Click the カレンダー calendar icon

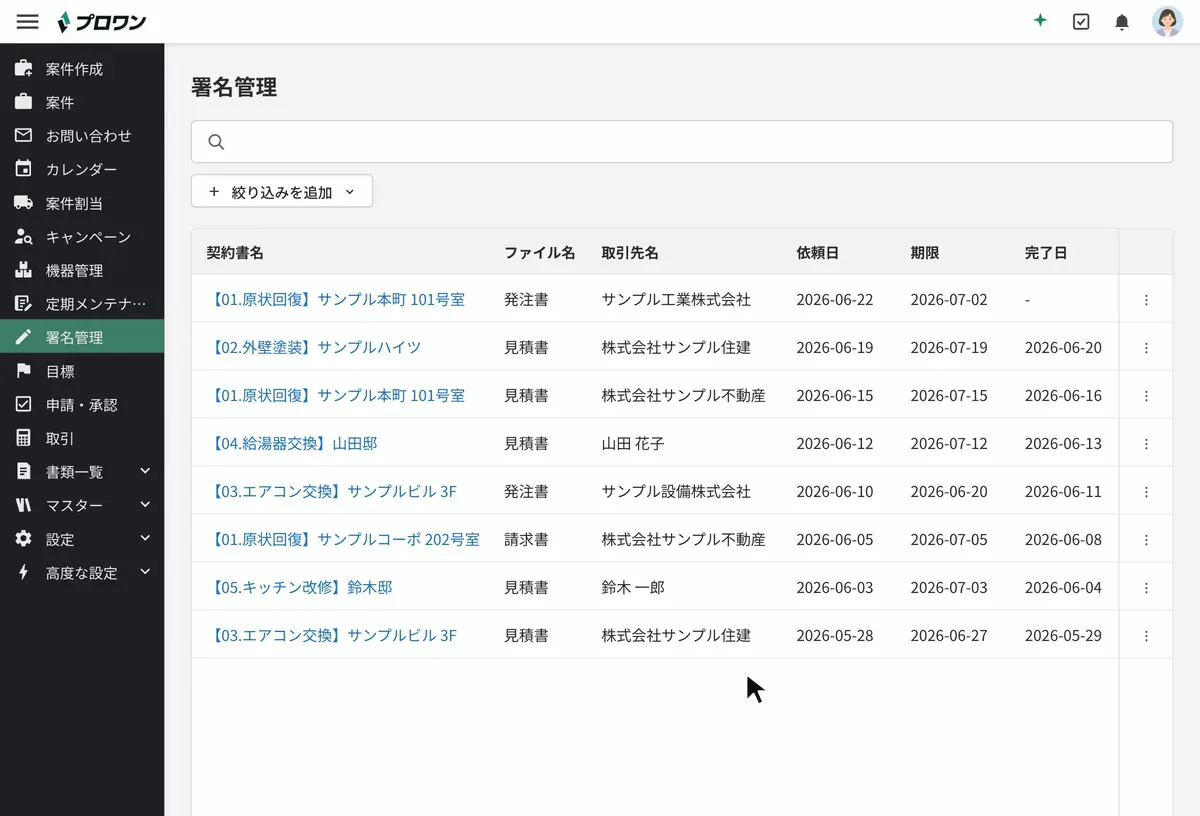[23, 169]
